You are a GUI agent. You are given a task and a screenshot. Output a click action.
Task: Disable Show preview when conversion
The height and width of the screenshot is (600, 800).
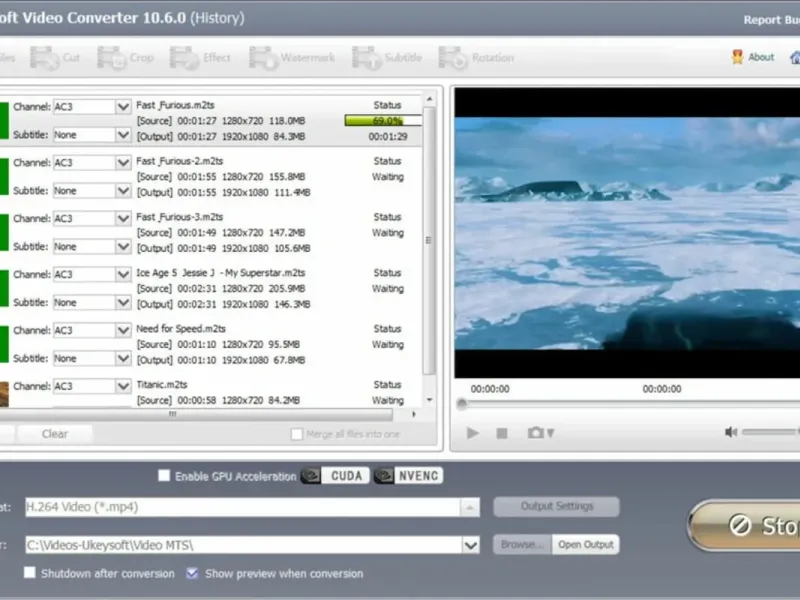(x=192, y=573)
